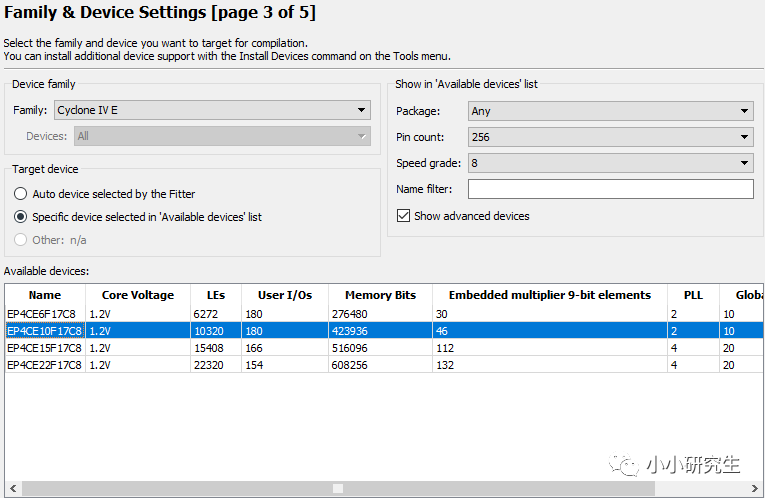Click the Name filter text field
Screen dimensions: 765x498
click(610, 189)
